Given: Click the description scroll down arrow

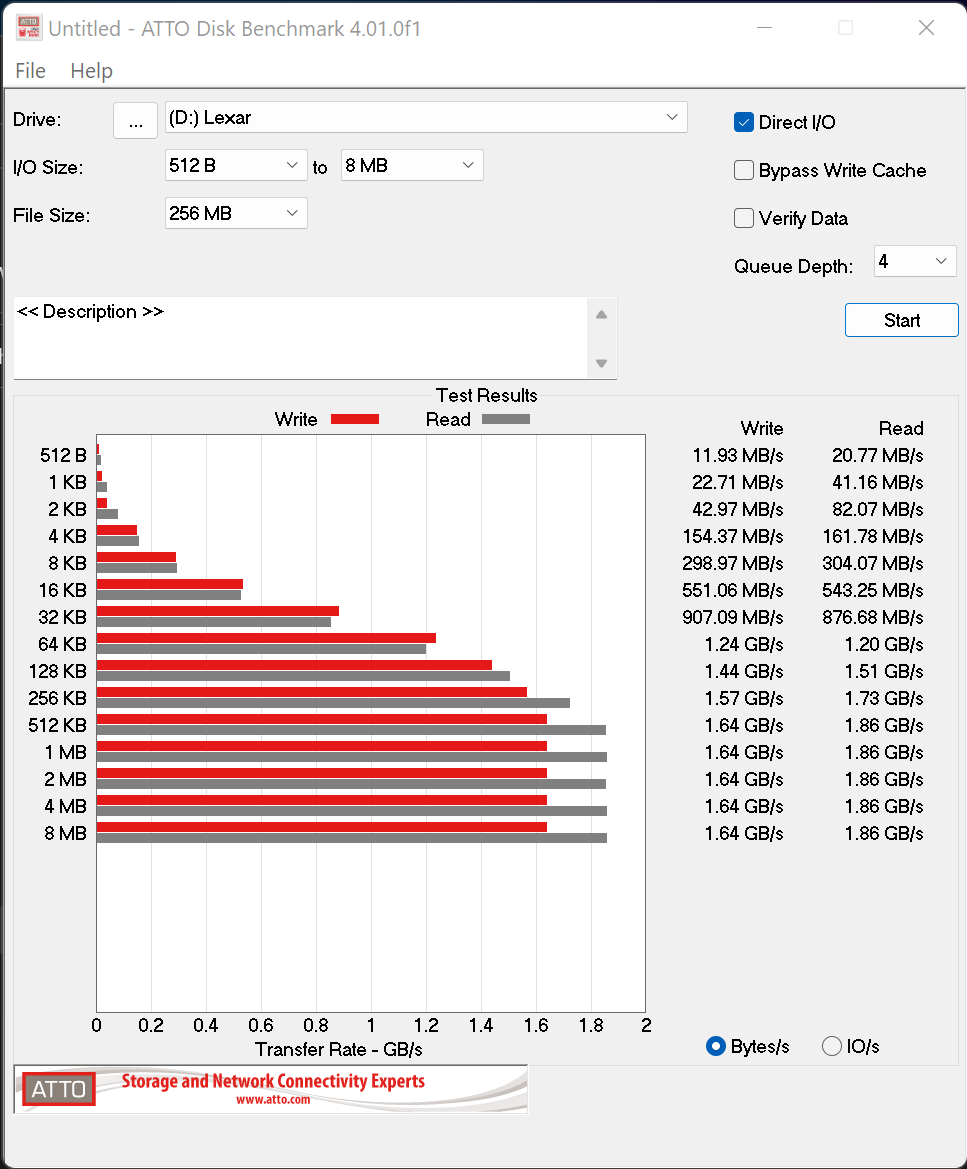Looking at the screenshot, I should (601, 363).
